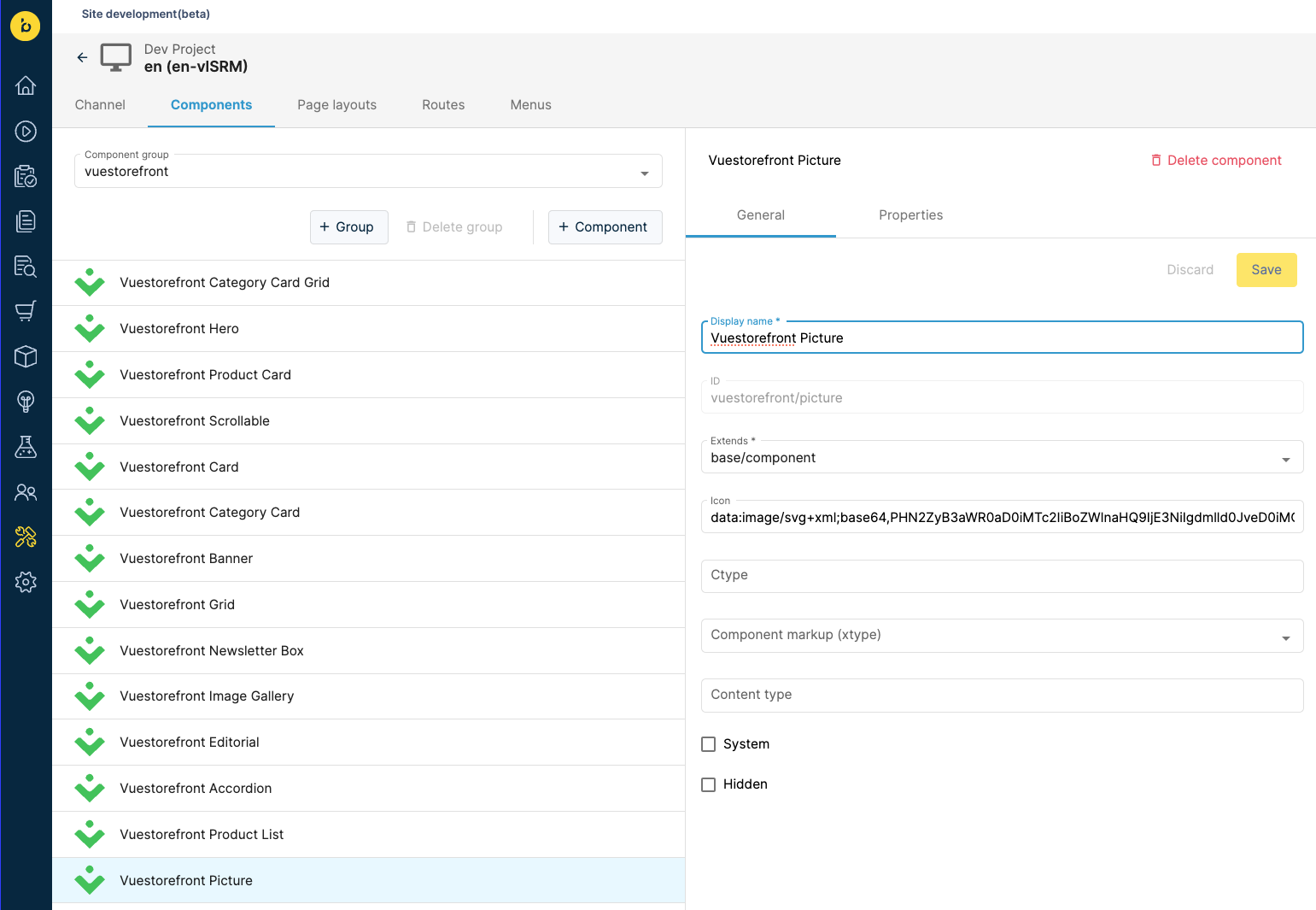Open the Properties tab

coord(910,215)
